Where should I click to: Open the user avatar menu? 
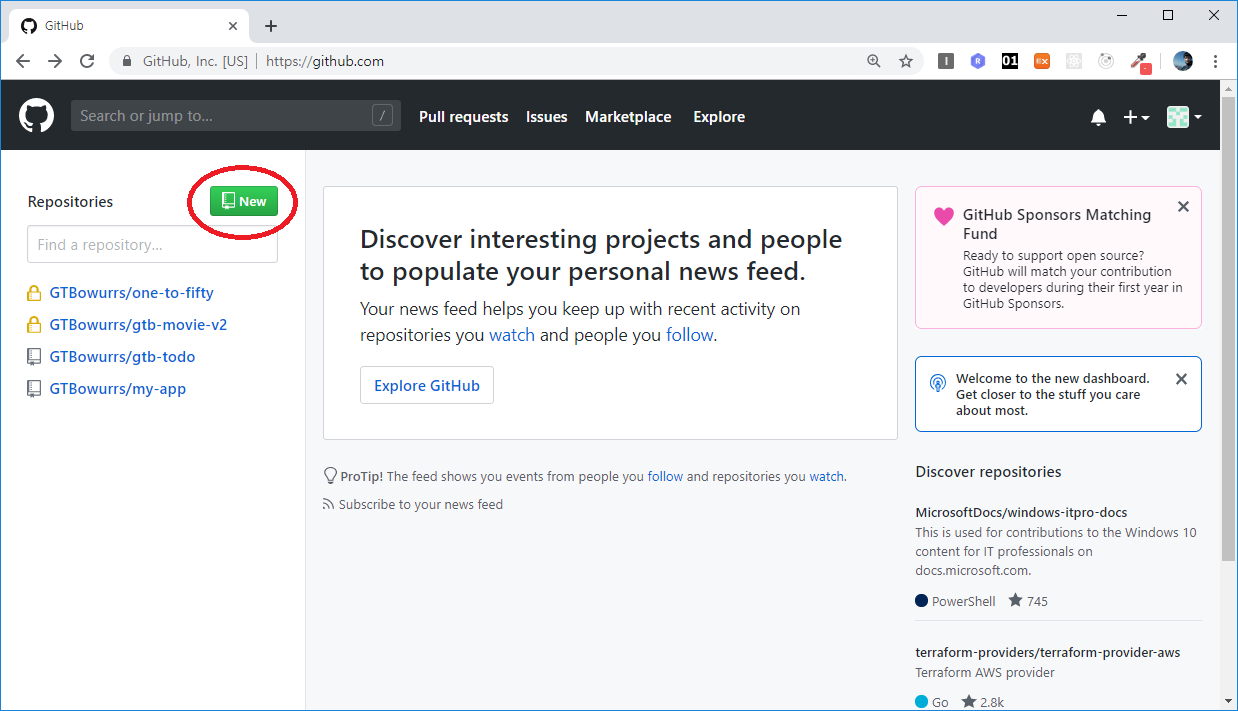pos(1184,117)
